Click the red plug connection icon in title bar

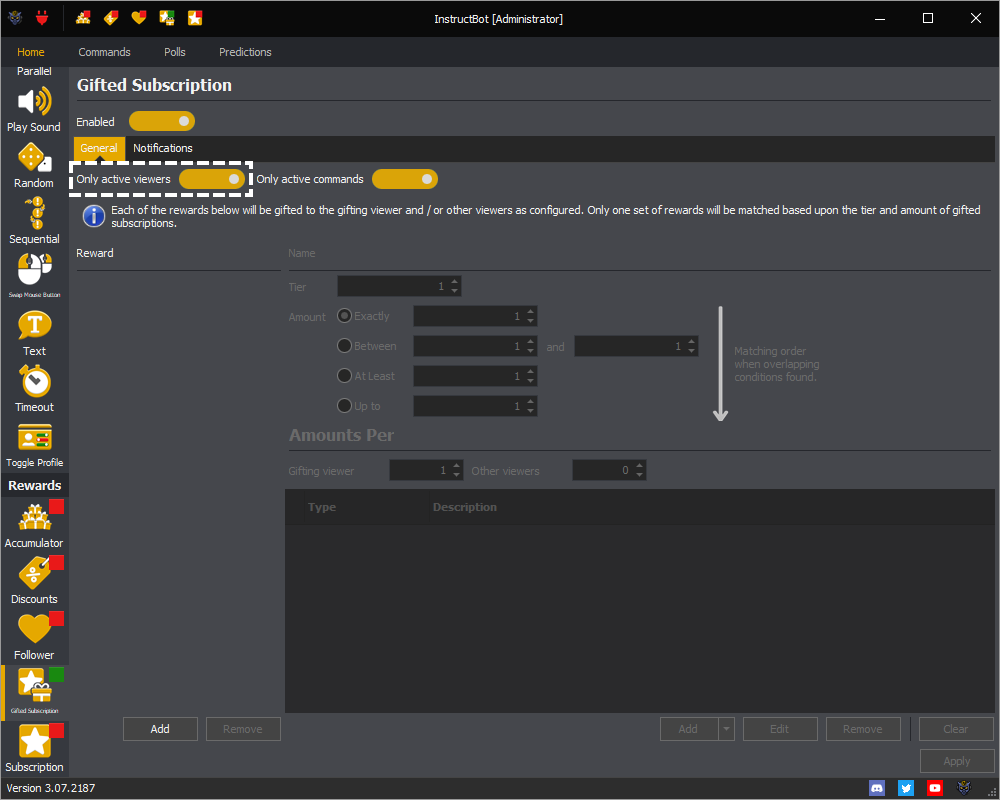42,18
